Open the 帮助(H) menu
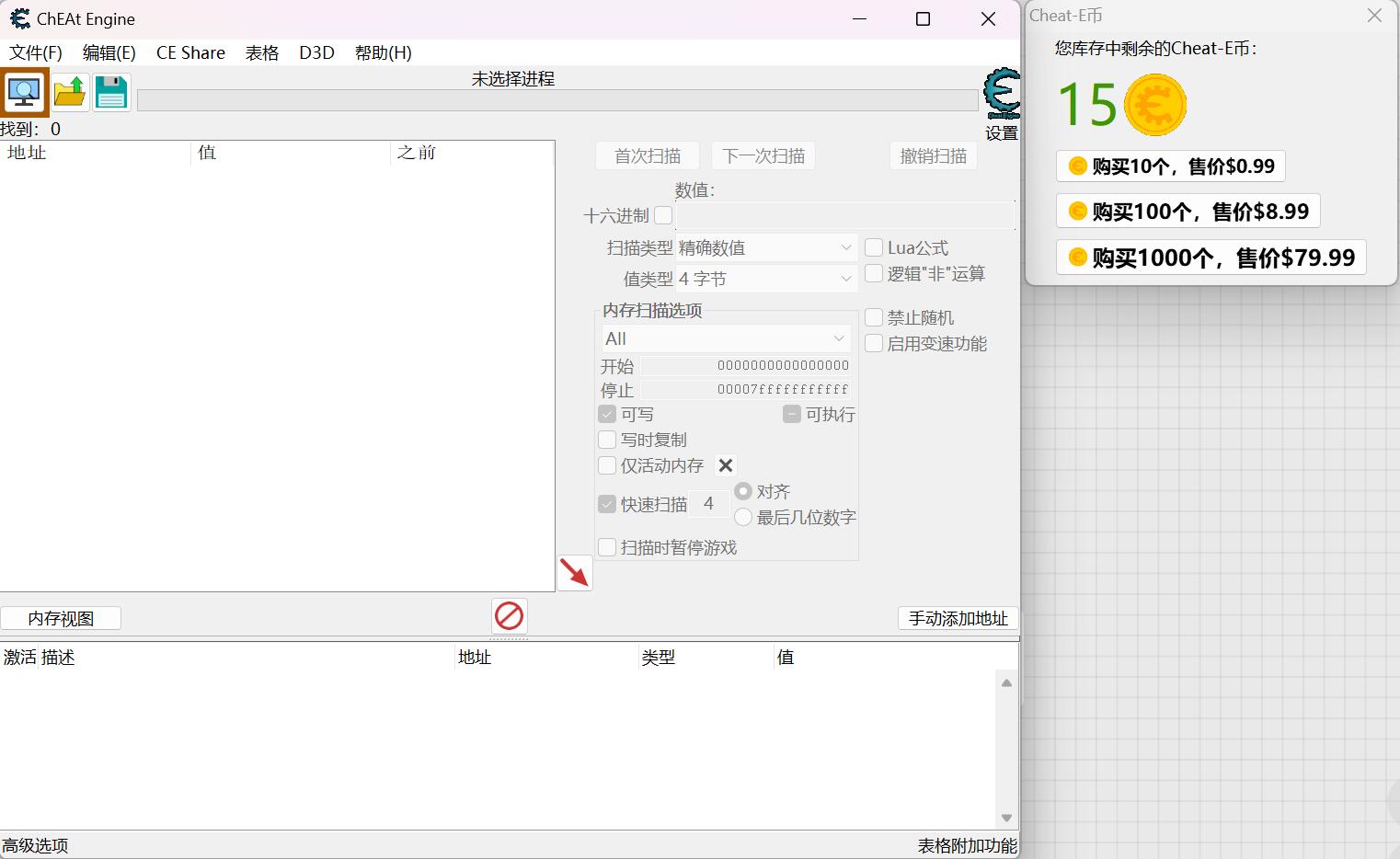 click(x=383, y=52)
